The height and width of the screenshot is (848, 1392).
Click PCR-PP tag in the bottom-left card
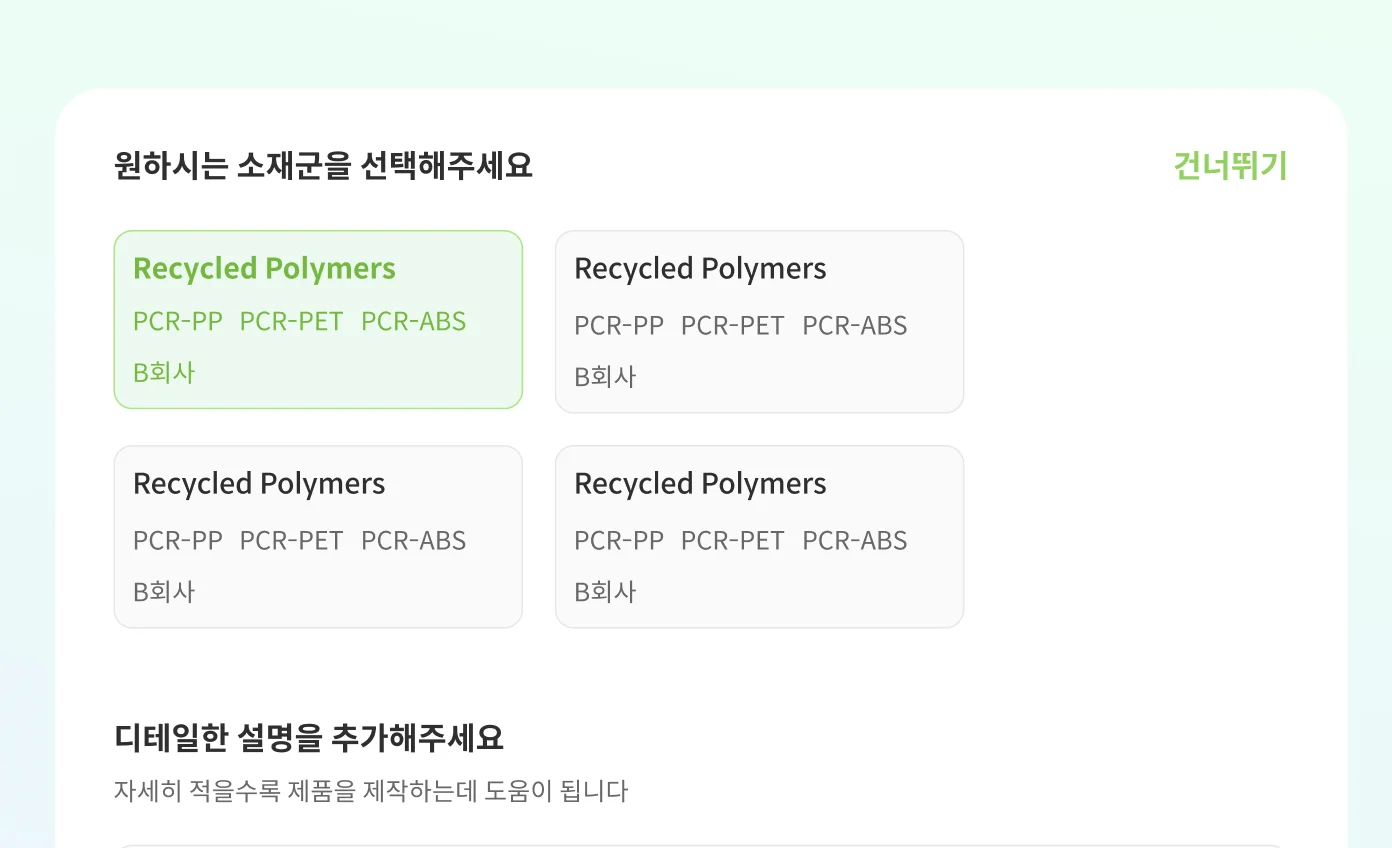178,540
